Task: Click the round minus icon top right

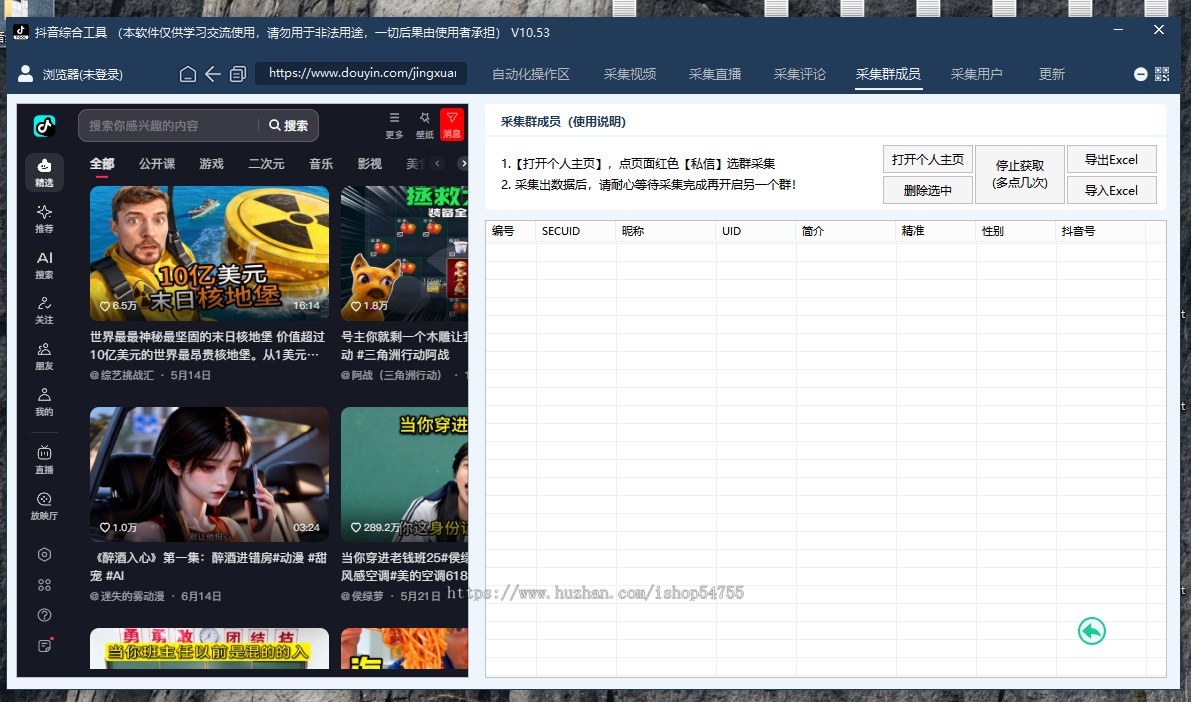Action: point(1140,74)
